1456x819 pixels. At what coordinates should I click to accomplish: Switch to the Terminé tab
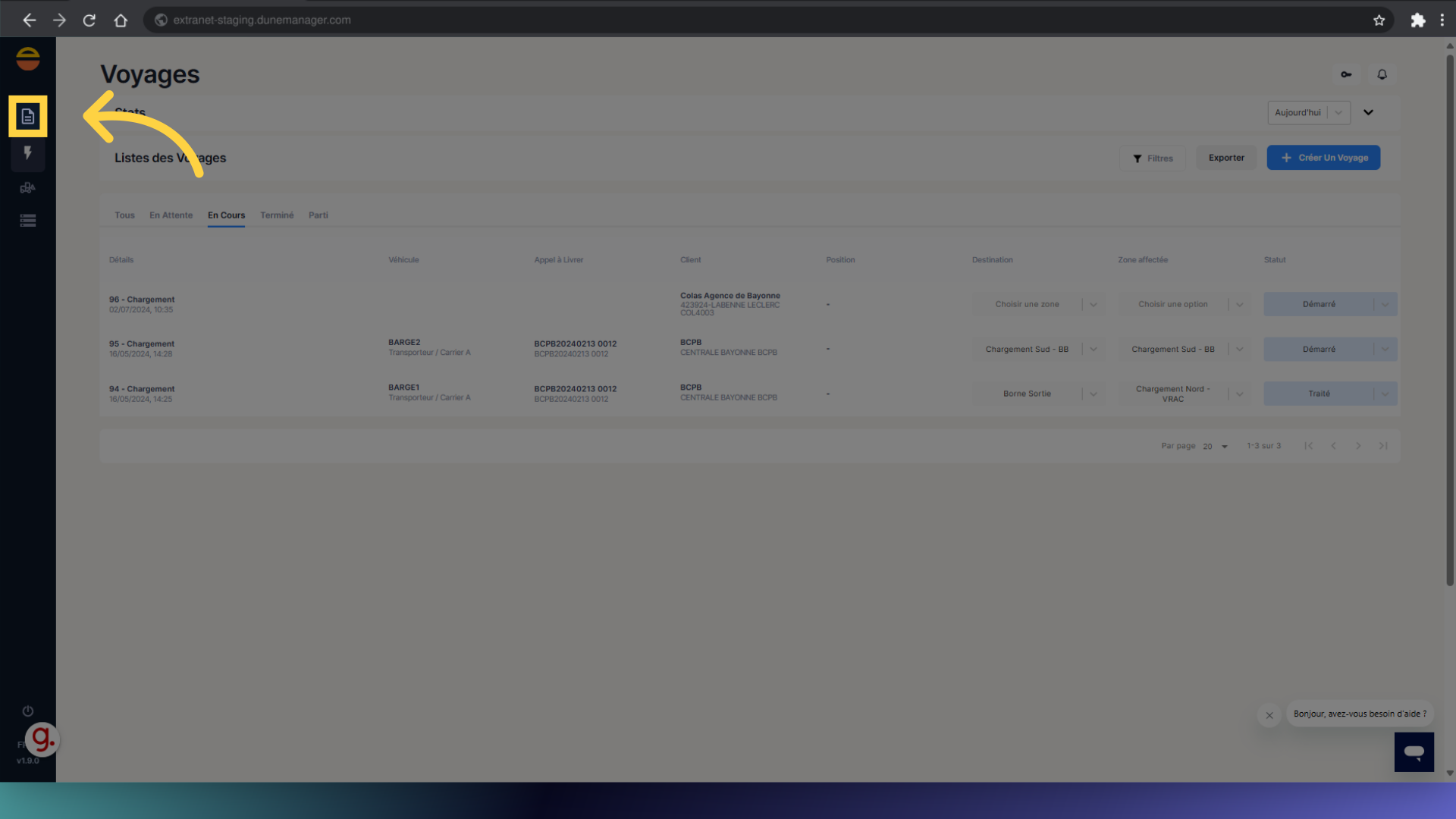pos(277,215)
